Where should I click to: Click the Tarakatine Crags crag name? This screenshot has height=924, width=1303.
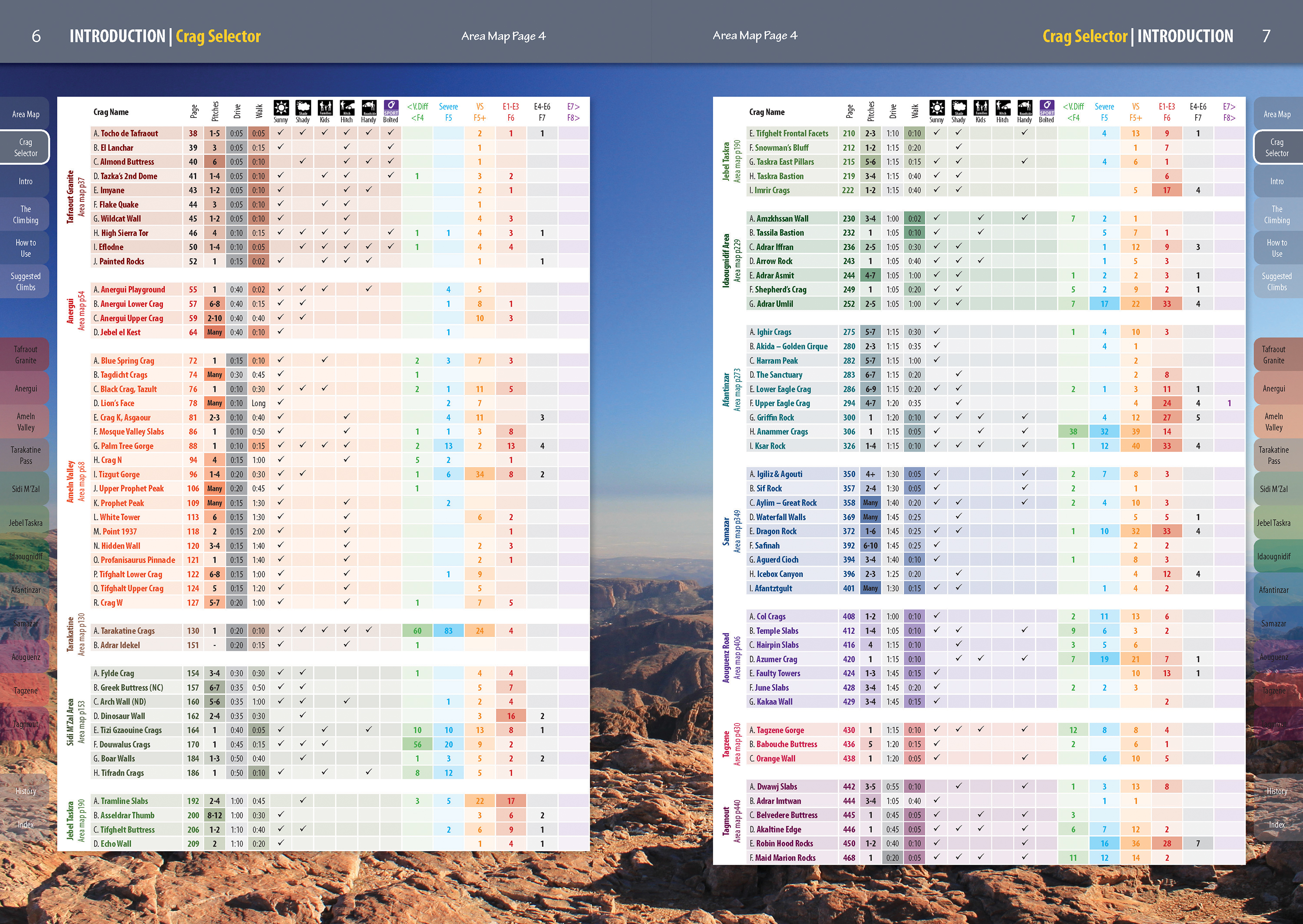coord(127,630)
